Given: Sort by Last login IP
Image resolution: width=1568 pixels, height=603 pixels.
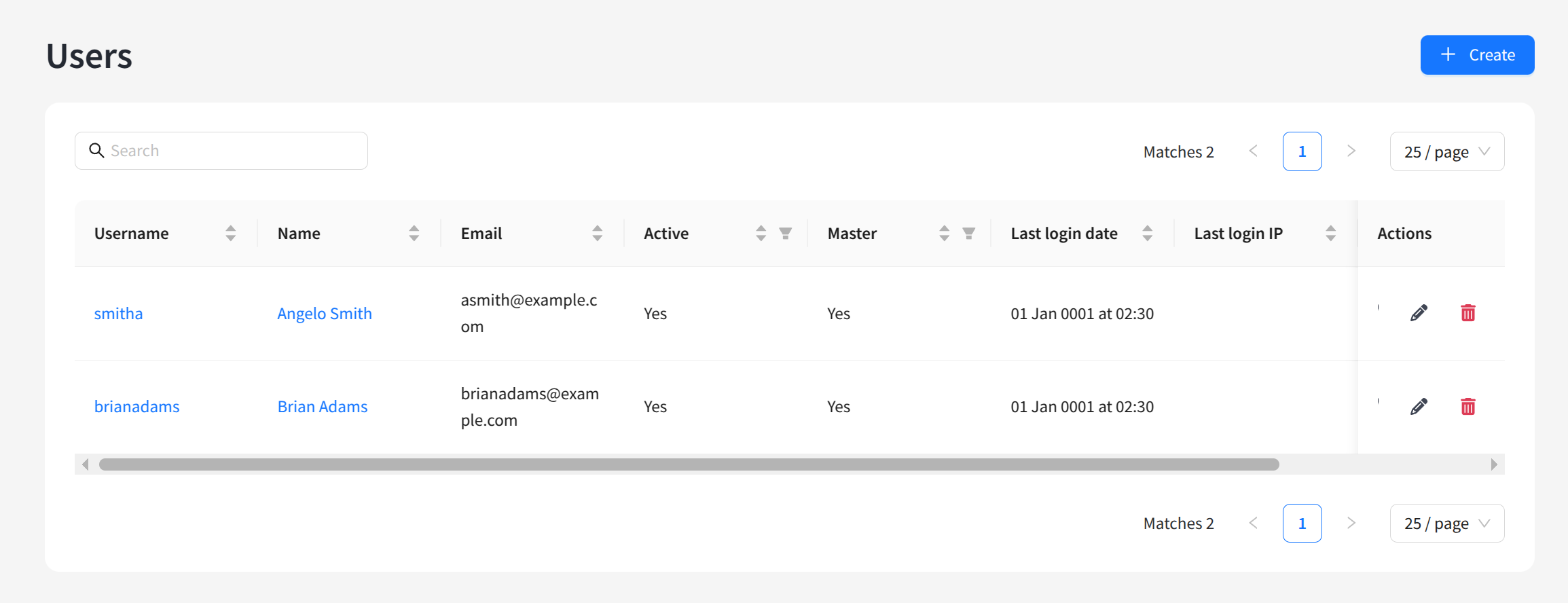Looking at the screenshot, I should click(x=1330, y=234).
